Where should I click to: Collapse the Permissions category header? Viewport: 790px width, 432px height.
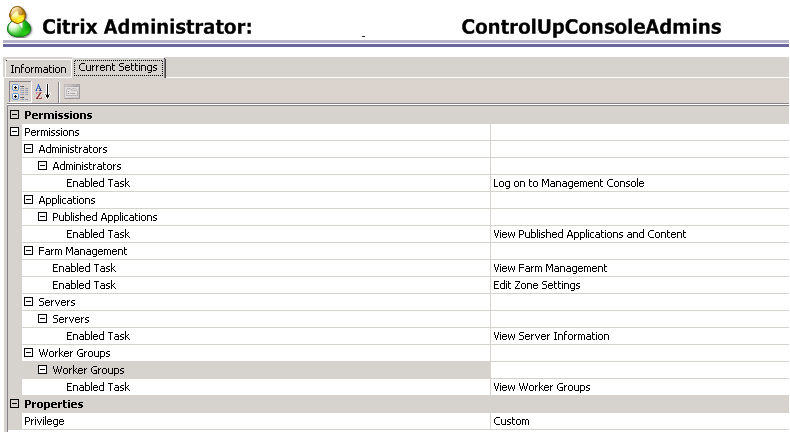14,115
